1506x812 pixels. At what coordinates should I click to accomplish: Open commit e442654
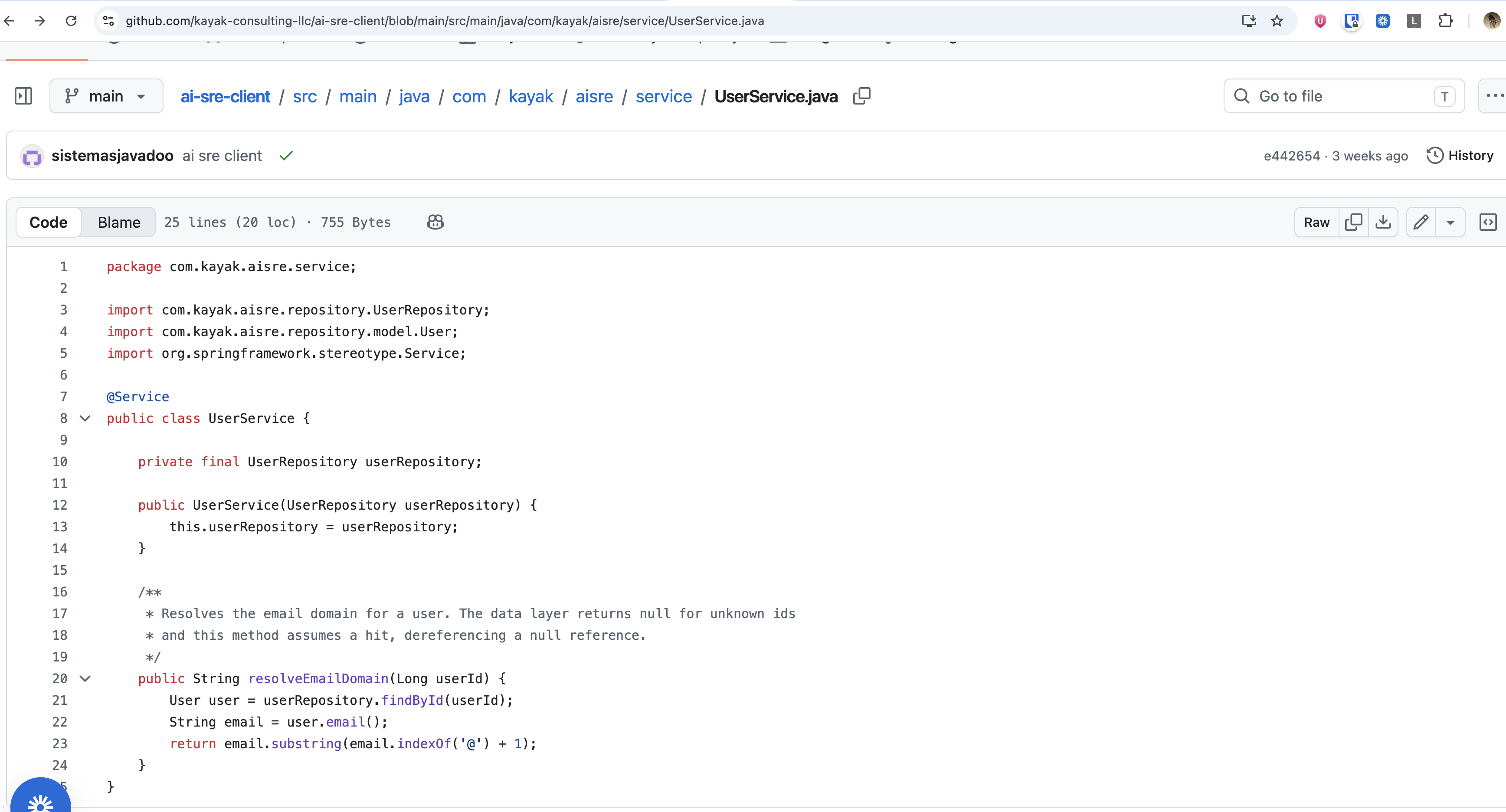[x=1292, y=156]
